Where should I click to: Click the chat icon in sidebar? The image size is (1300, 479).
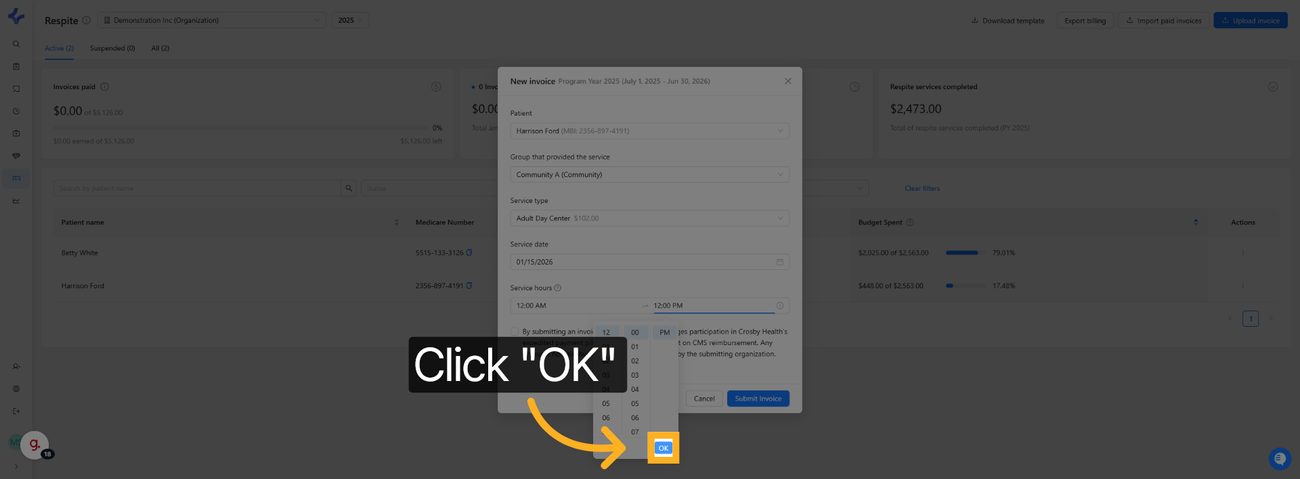coord(16,89)
